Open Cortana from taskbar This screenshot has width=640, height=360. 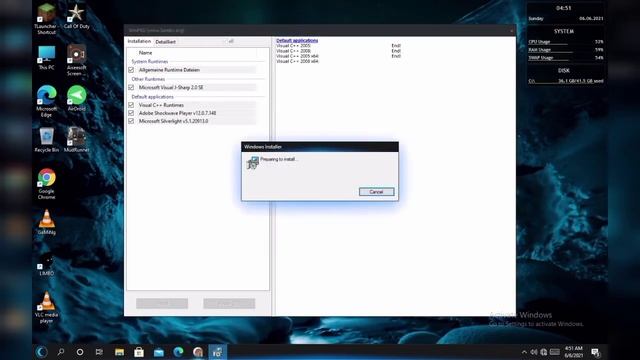click(80, 352)
